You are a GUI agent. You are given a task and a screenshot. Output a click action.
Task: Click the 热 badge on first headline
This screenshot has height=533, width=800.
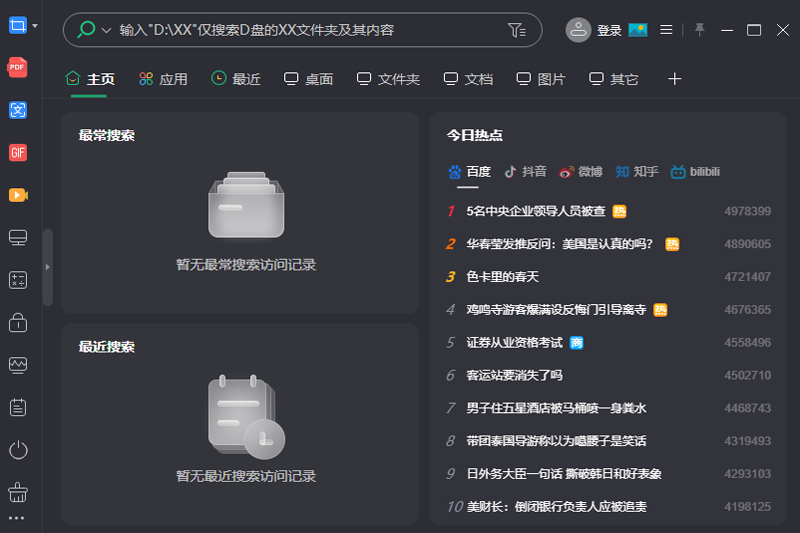619,211
